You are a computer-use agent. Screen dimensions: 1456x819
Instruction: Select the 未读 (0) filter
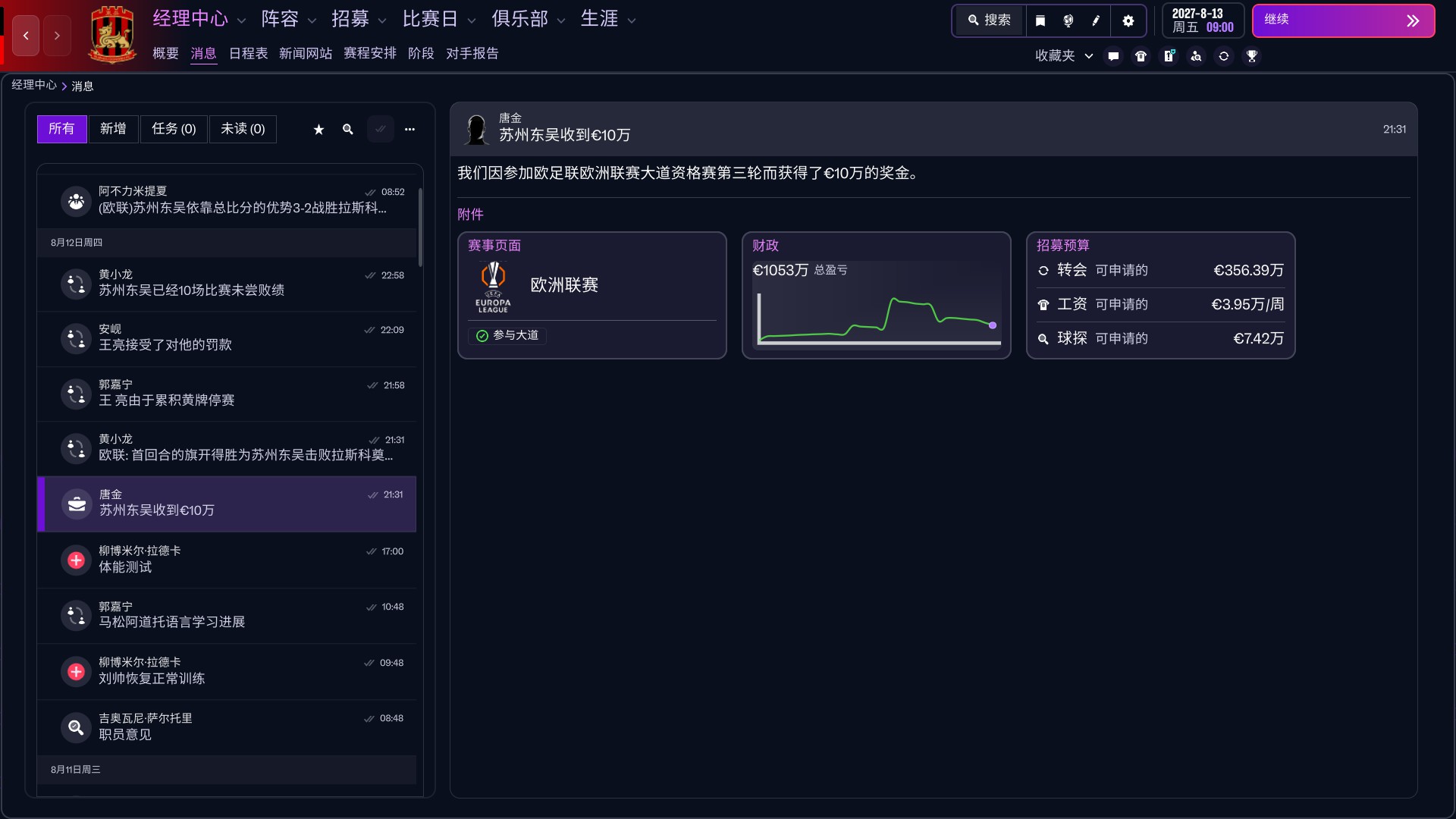click(243, 129)
